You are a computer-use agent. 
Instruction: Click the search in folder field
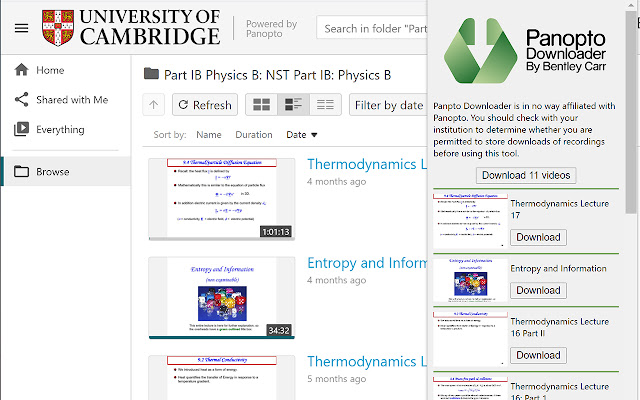pos(370,28)
